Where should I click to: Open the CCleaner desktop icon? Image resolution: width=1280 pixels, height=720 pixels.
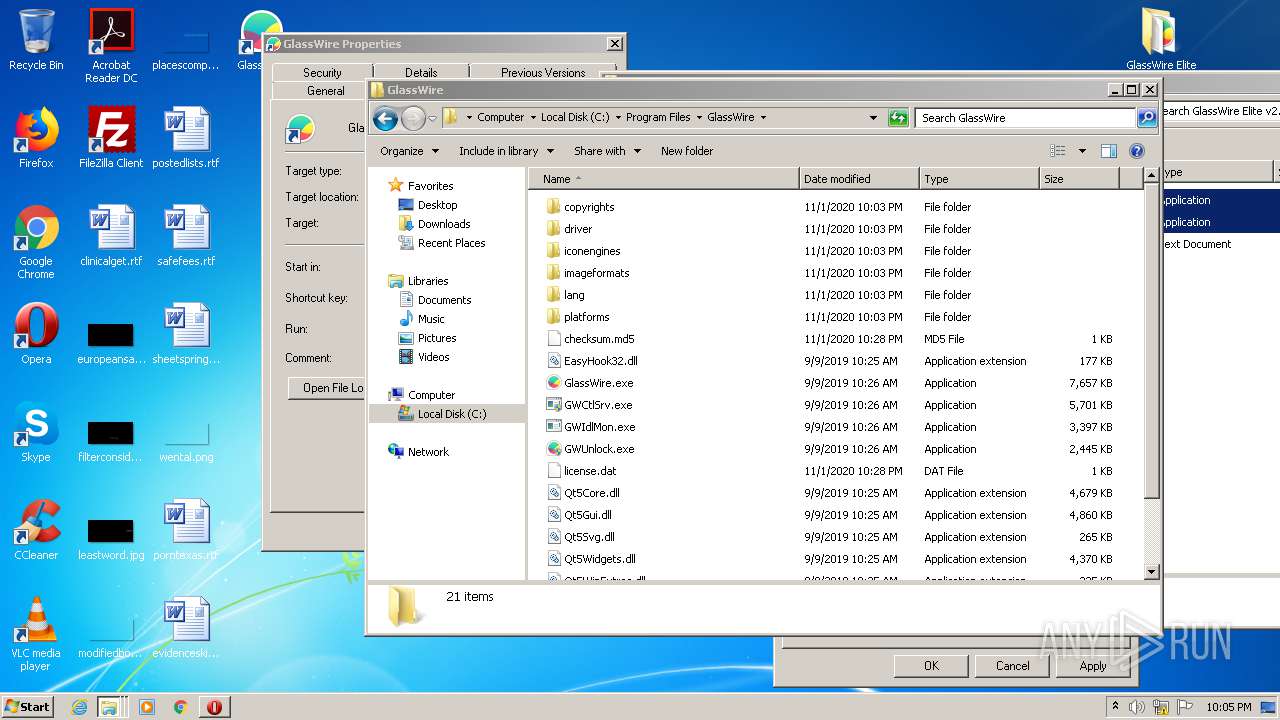36,530
